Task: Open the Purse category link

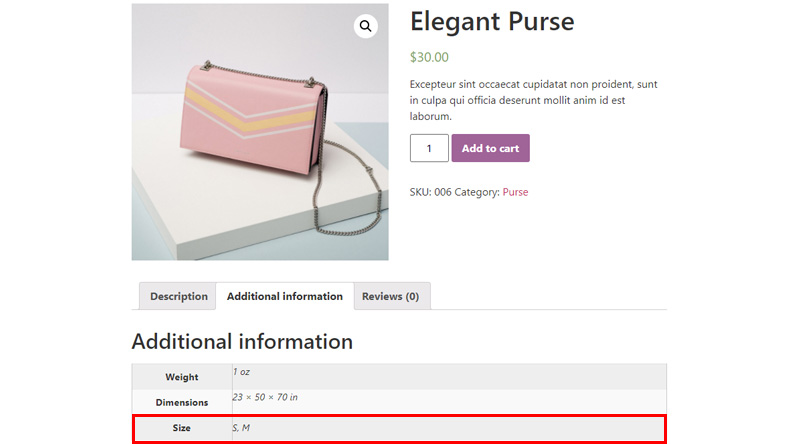Action: [515, 192]
